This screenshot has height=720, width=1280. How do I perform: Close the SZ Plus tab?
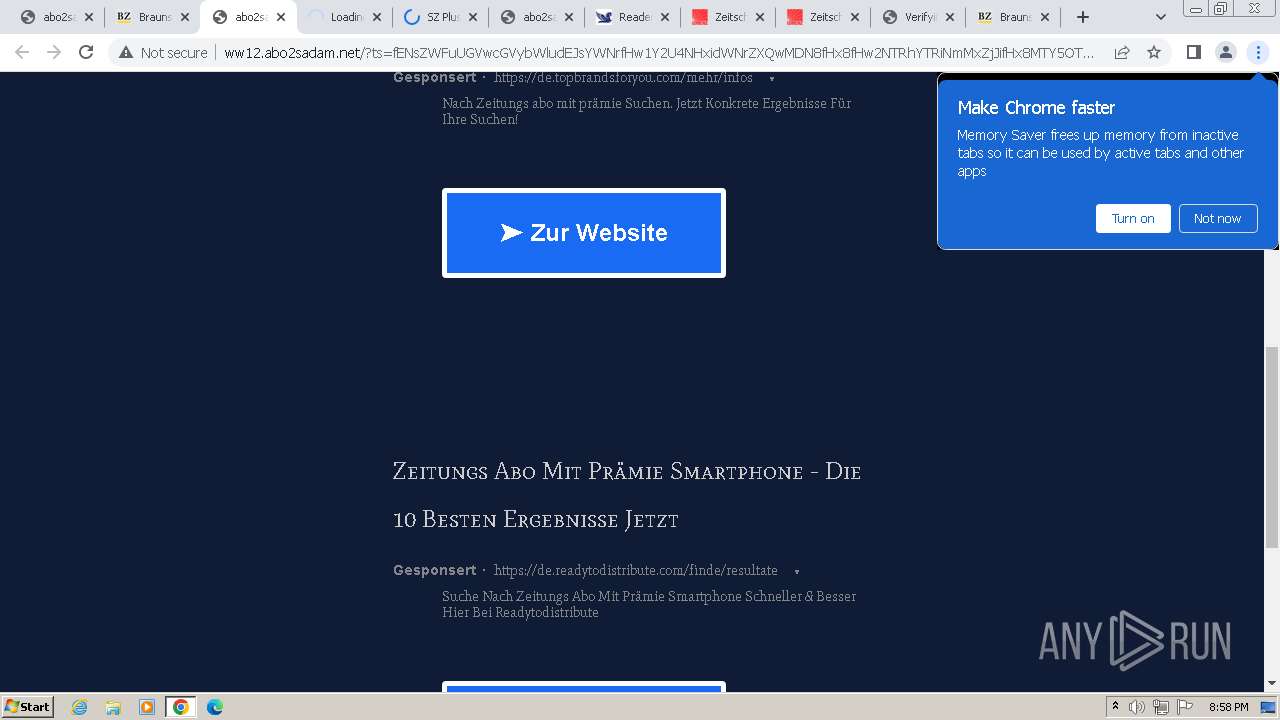(x=473, y=17)
